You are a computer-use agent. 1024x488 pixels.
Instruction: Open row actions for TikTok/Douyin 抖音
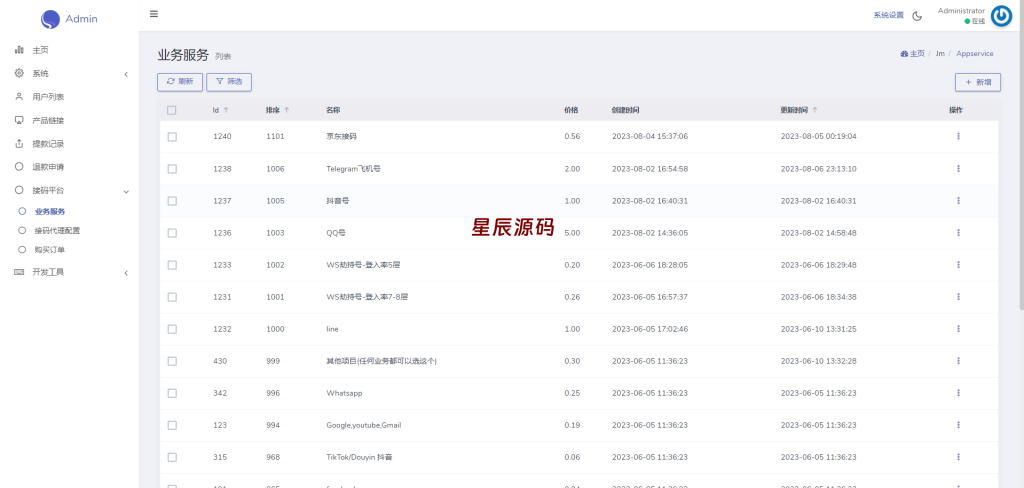[958, 456]
